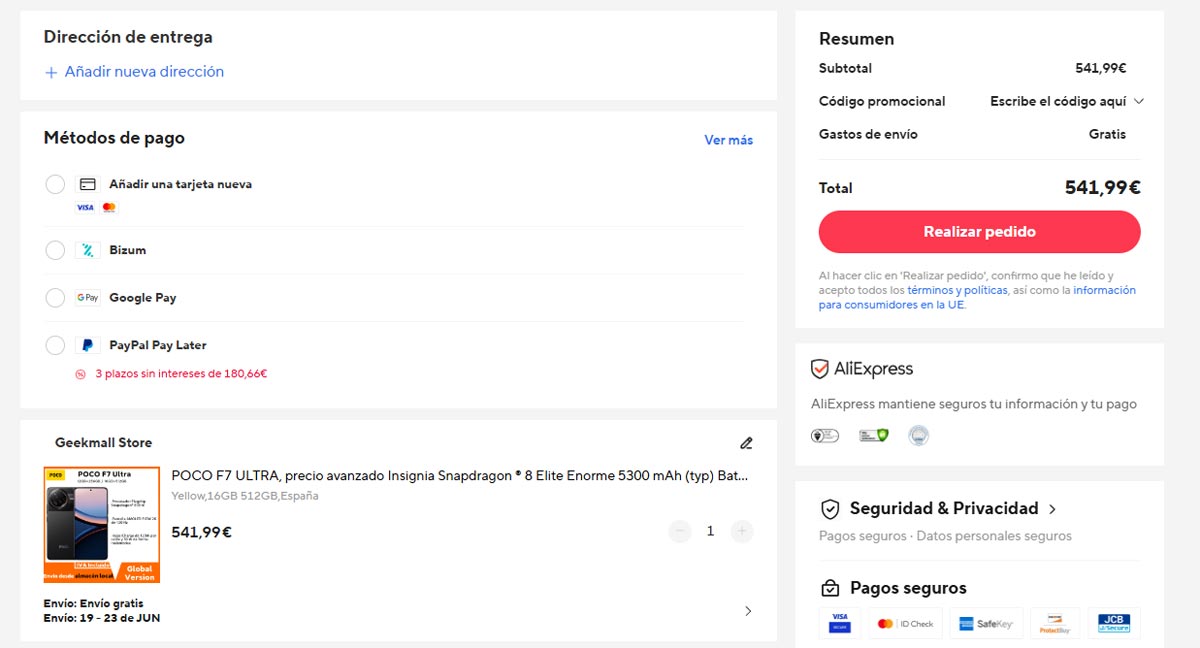Click the first security certification badge
The width and height of the screenshot is (1200, 648).
coord(825,435)
